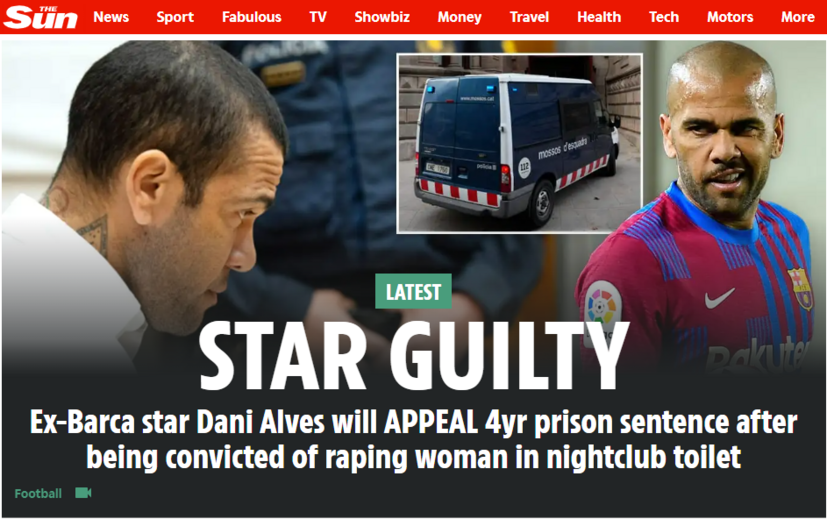Click the police van inset photo
827x519 pixels.
click(520, 143)
